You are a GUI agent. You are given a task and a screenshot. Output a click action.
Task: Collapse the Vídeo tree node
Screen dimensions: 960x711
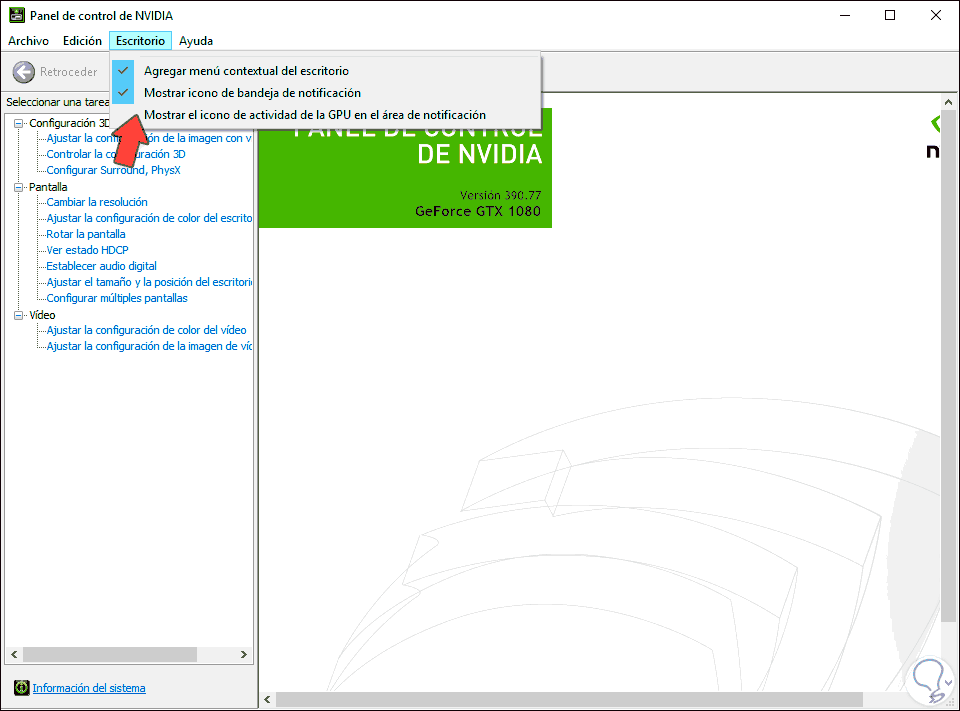[x=18, y=315]
